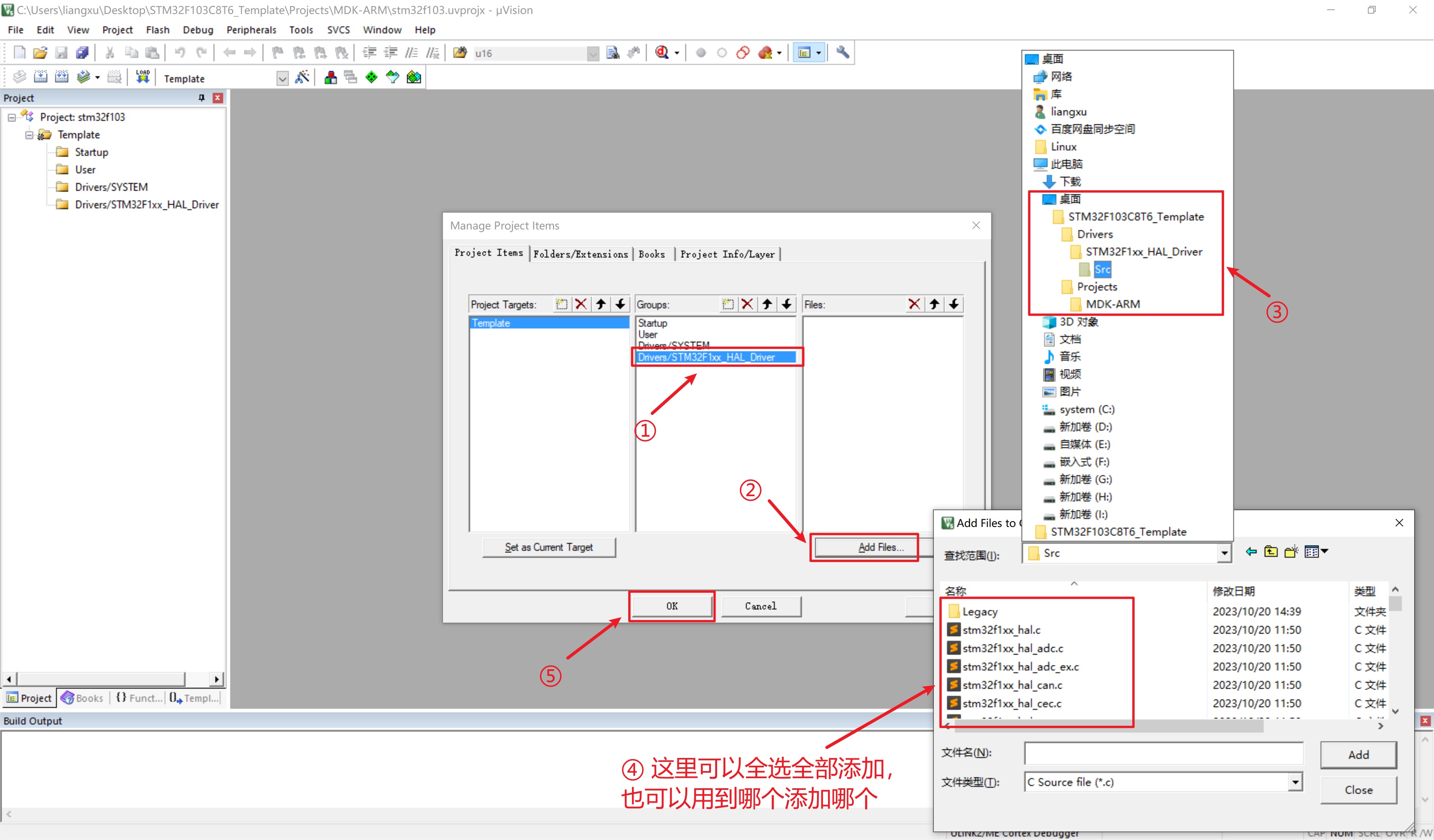The height and width of the screenshot is (840, 1434).
Task: Switch to the Folders/Extensions tab
Action: pos(581,254)
